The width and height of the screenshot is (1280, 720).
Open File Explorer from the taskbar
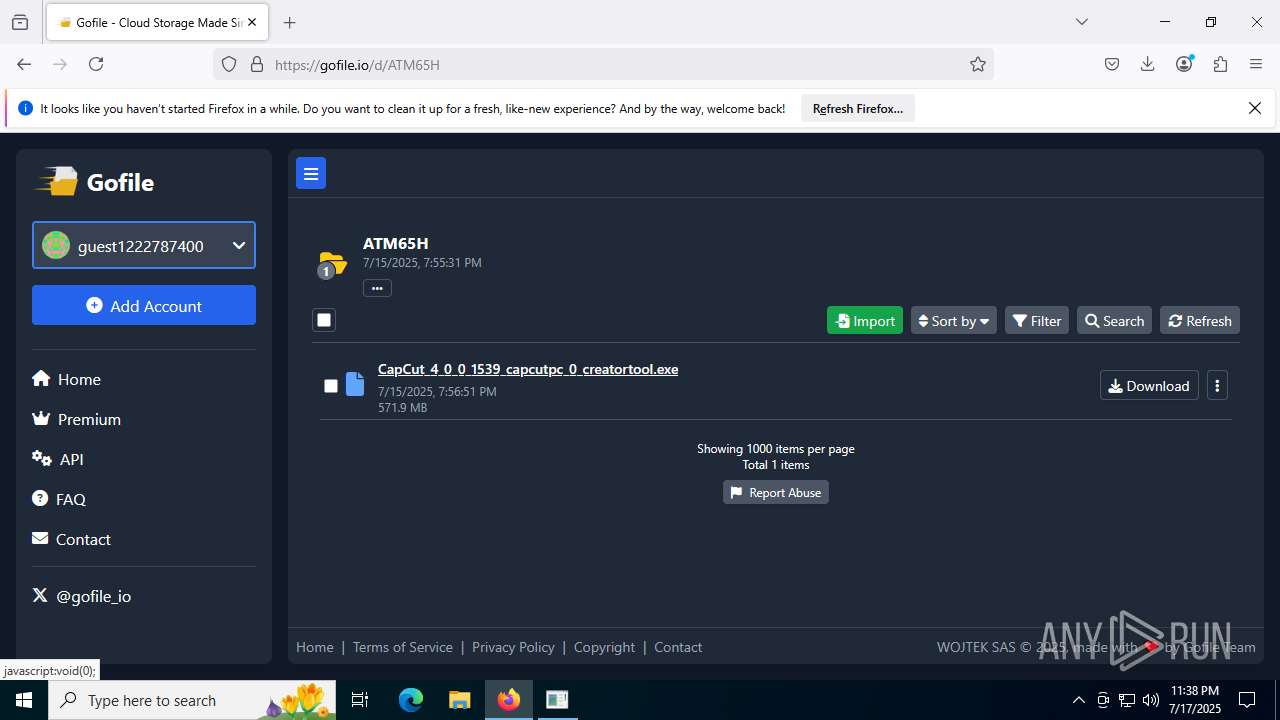pyautogui.click(x=459, y=700)
